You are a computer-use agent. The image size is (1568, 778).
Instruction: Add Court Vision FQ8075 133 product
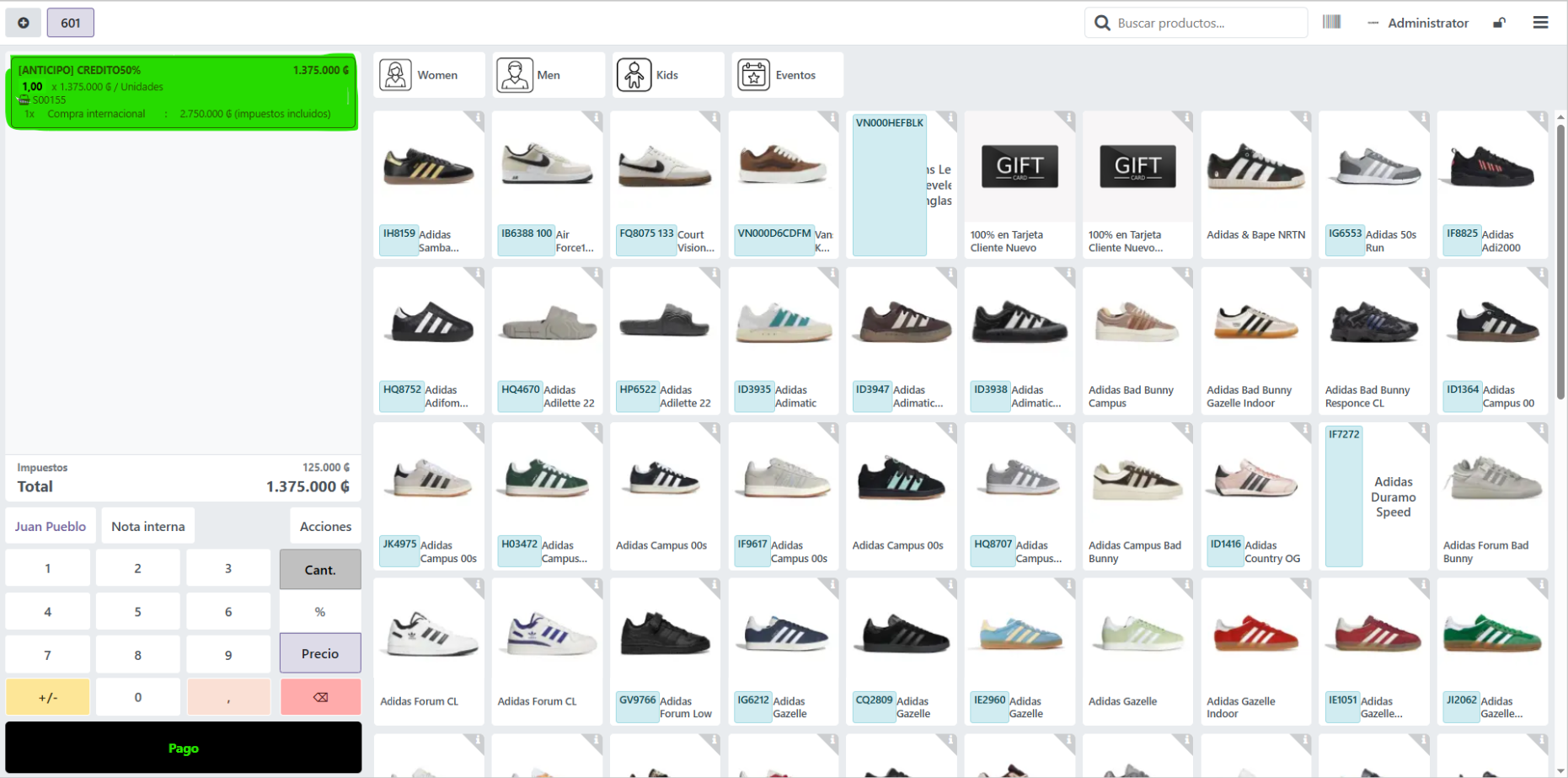click(x=666, y=185)
